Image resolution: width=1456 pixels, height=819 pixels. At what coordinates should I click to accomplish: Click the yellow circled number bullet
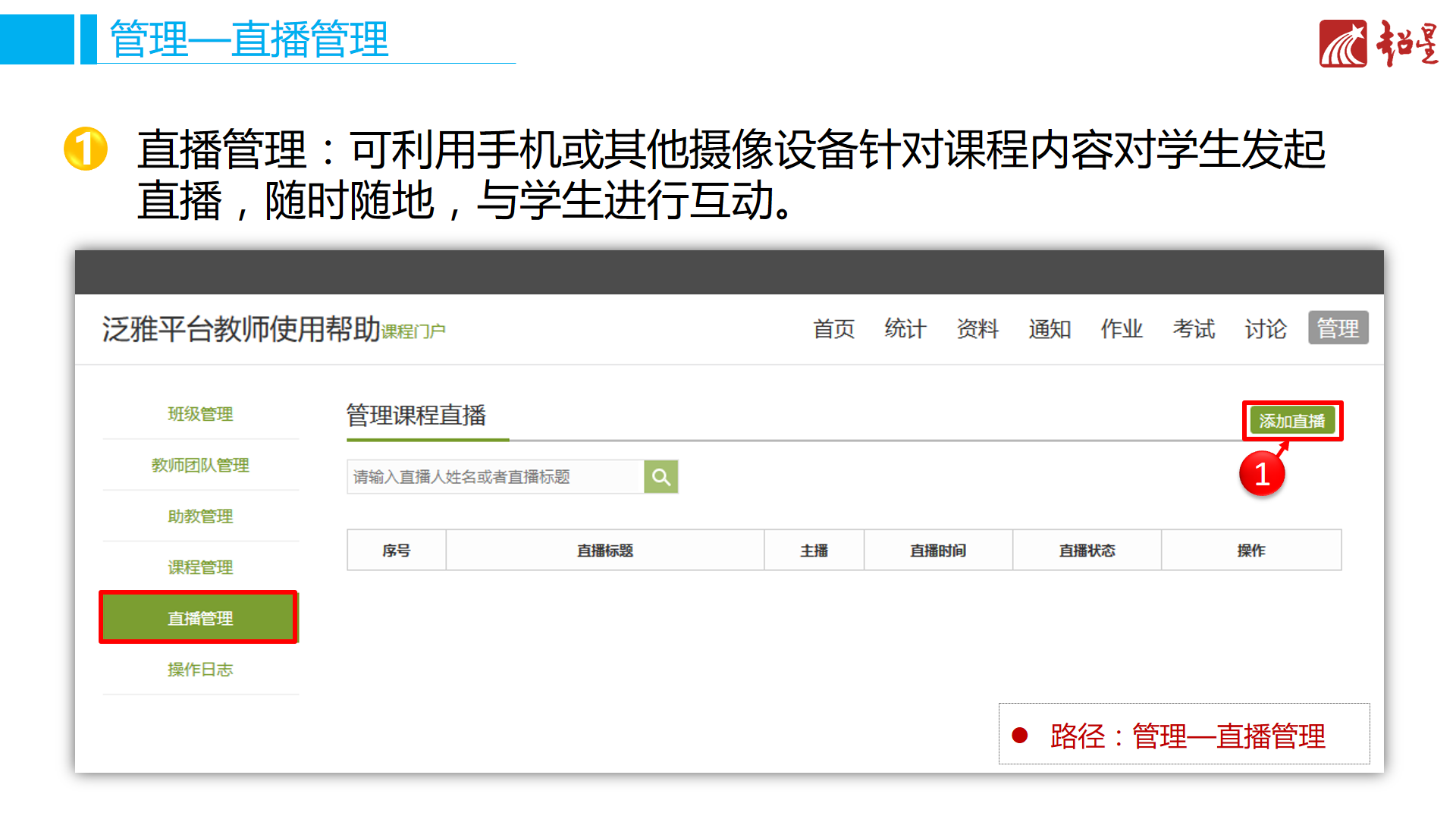pyautogui.click(x=86, y=149)
